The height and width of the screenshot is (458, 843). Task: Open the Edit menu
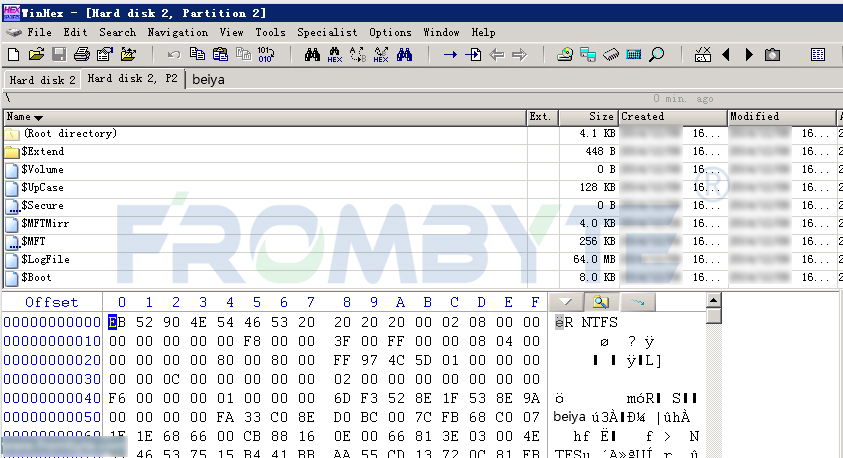[x=75, y=32]
